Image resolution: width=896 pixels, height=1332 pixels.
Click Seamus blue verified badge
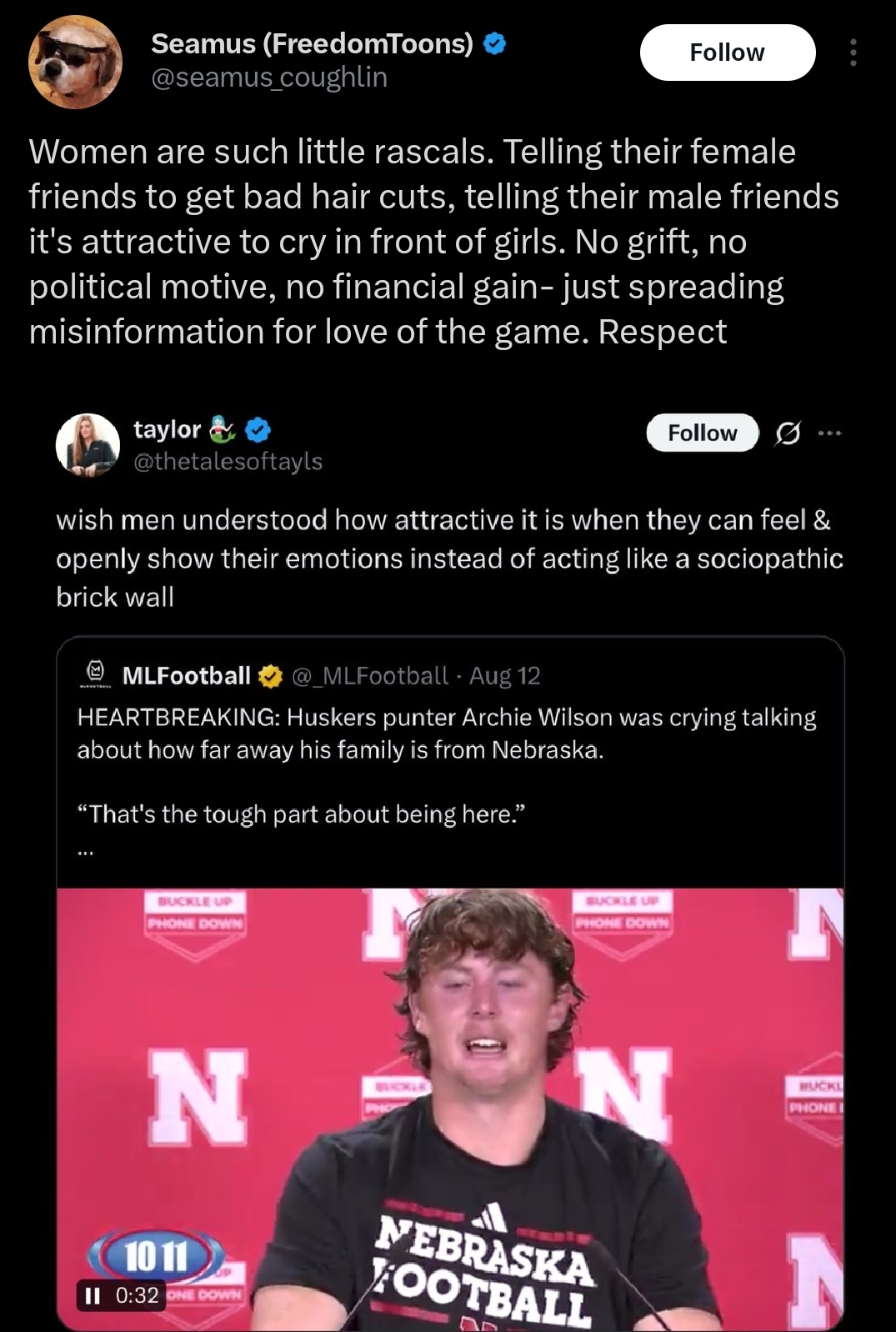[x=495, y=43]
